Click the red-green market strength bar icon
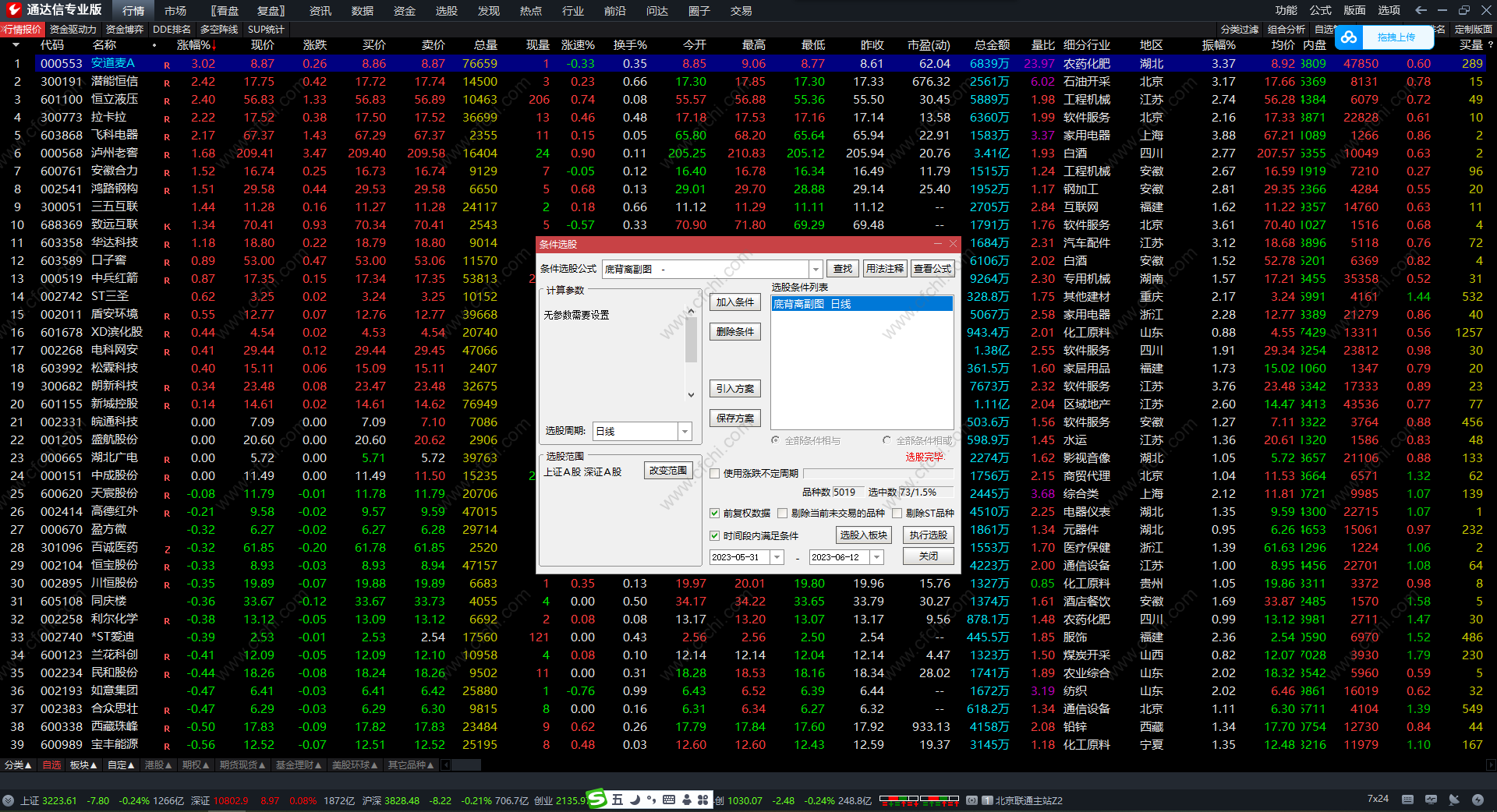 click(x=919, y=800)
